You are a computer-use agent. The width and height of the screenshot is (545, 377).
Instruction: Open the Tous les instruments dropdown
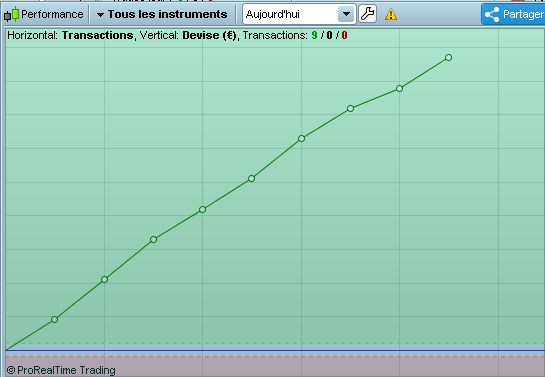point(162,14)
